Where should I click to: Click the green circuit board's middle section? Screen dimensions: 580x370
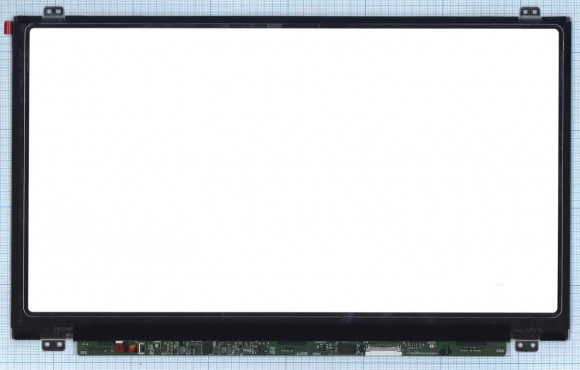(x=291, y=348)
